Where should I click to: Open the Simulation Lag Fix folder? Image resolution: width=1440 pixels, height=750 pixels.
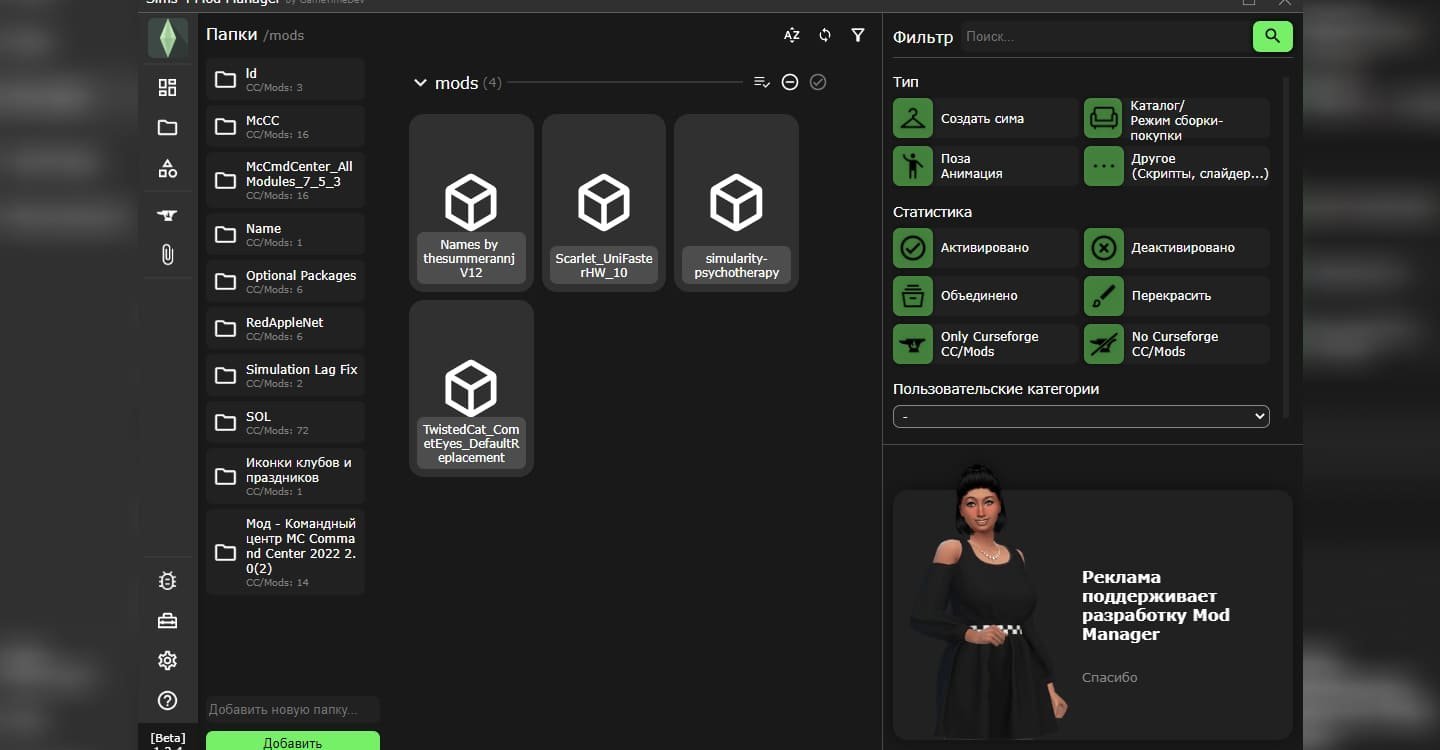click(285, 375)
